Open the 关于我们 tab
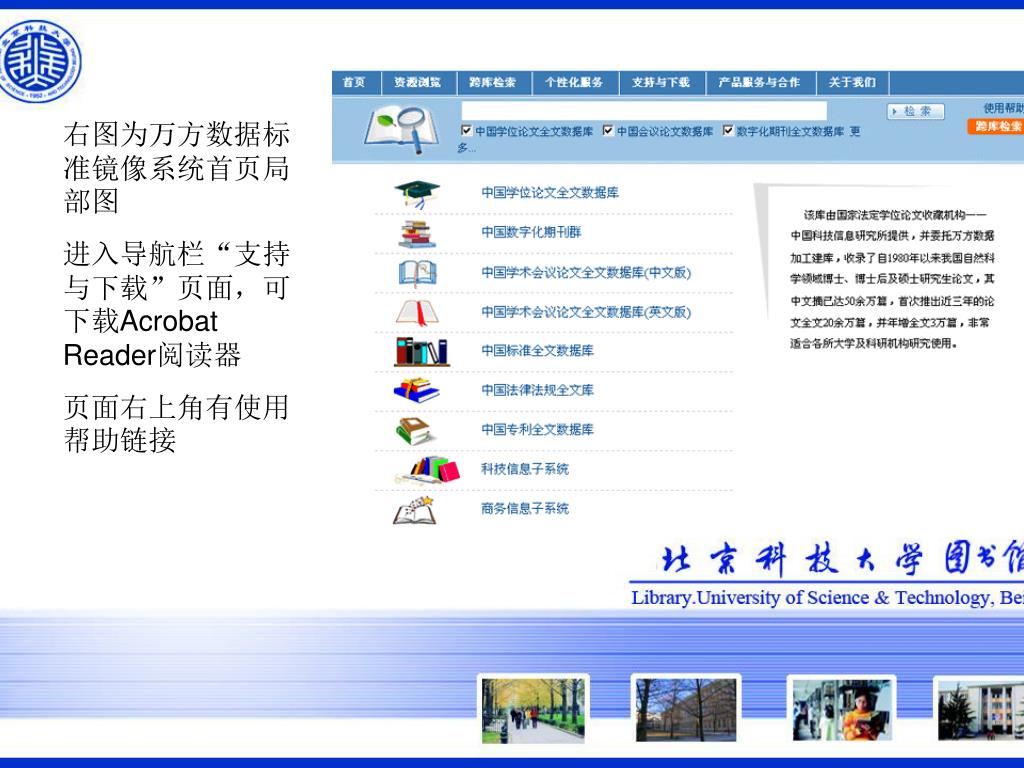 [x=852, y=82]
